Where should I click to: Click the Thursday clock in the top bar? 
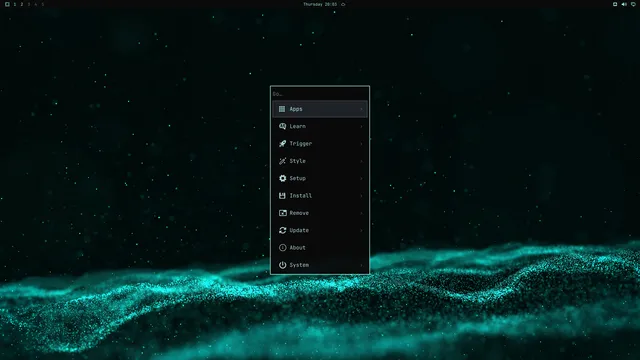pos(320,4)
